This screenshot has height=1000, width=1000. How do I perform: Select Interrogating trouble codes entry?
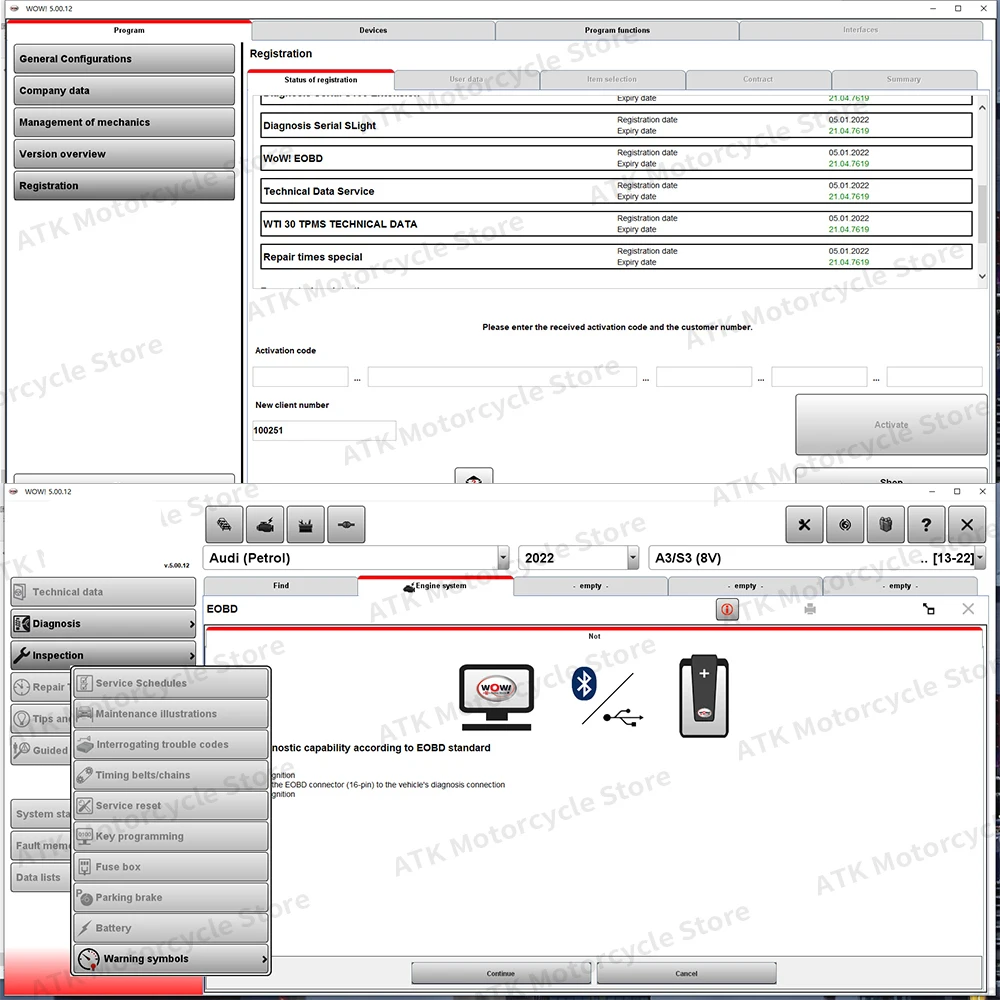[x=171, y=744]
